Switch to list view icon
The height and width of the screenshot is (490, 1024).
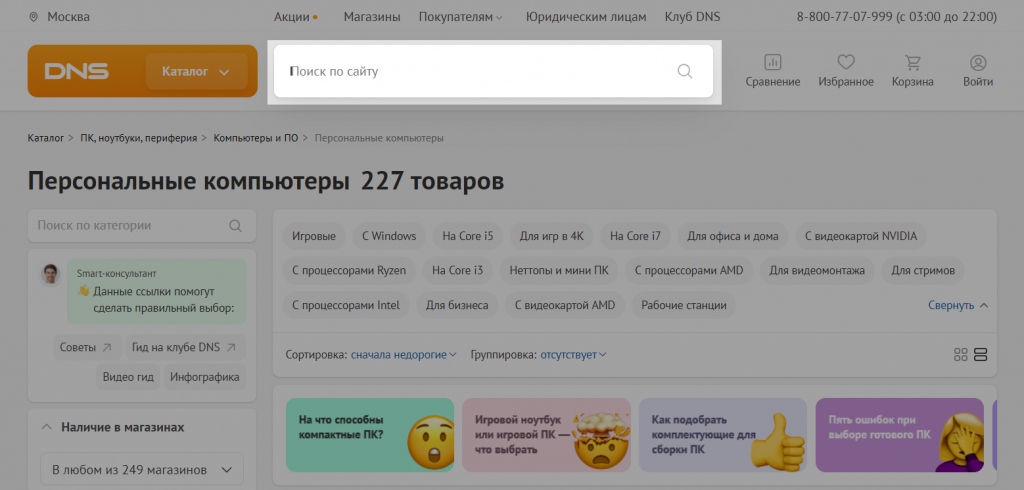click(980, 355)
